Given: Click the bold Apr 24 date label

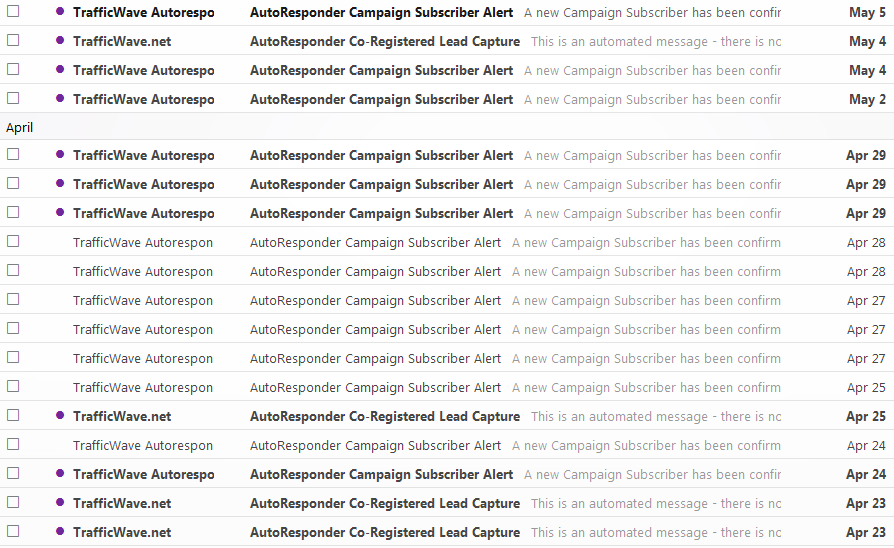Looking at the screenshot, I should click(x=865, y=475).
